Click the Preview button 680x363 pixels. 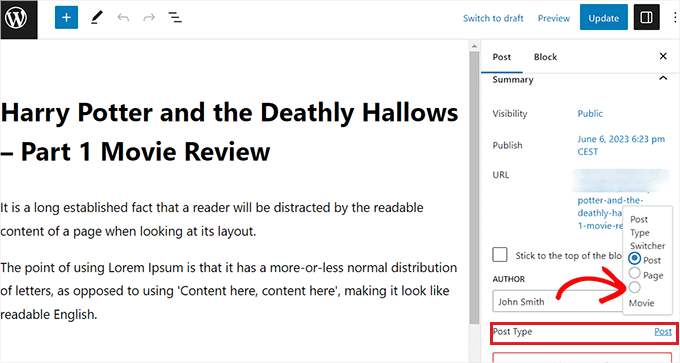pos(554,18)
